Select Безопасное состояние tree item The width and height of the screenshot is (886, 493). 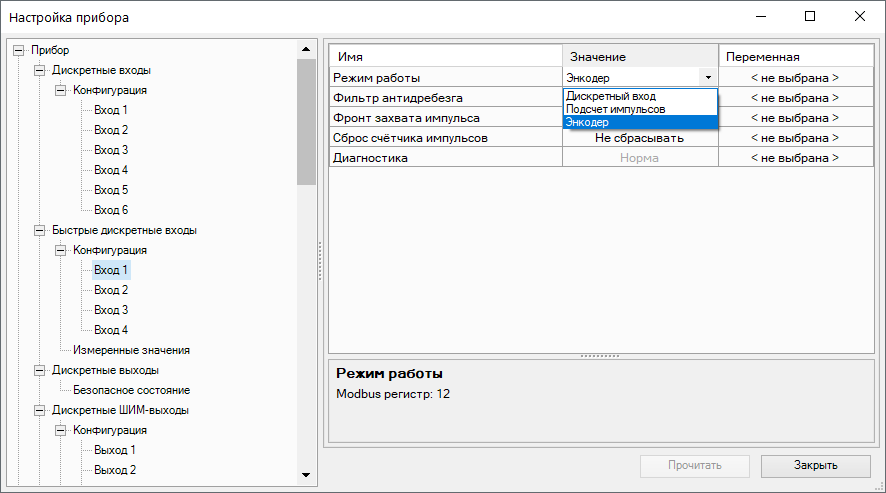[x=131, y=390]
